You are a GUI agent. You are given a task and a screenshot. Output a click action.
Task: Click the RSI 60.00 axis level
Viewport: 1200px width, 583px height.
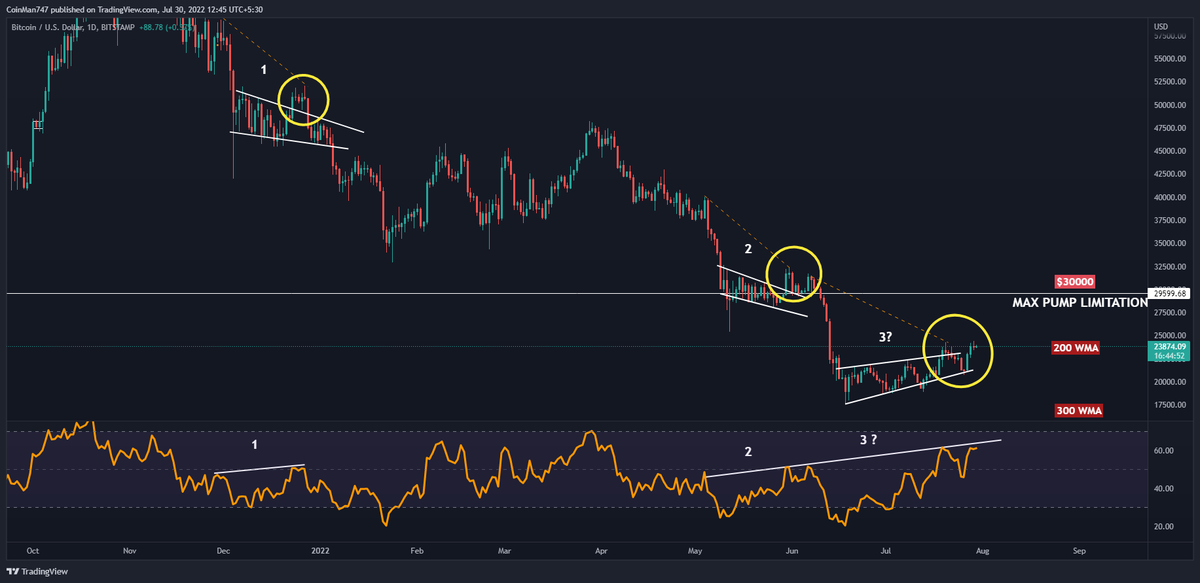(x=1164, y=451)
